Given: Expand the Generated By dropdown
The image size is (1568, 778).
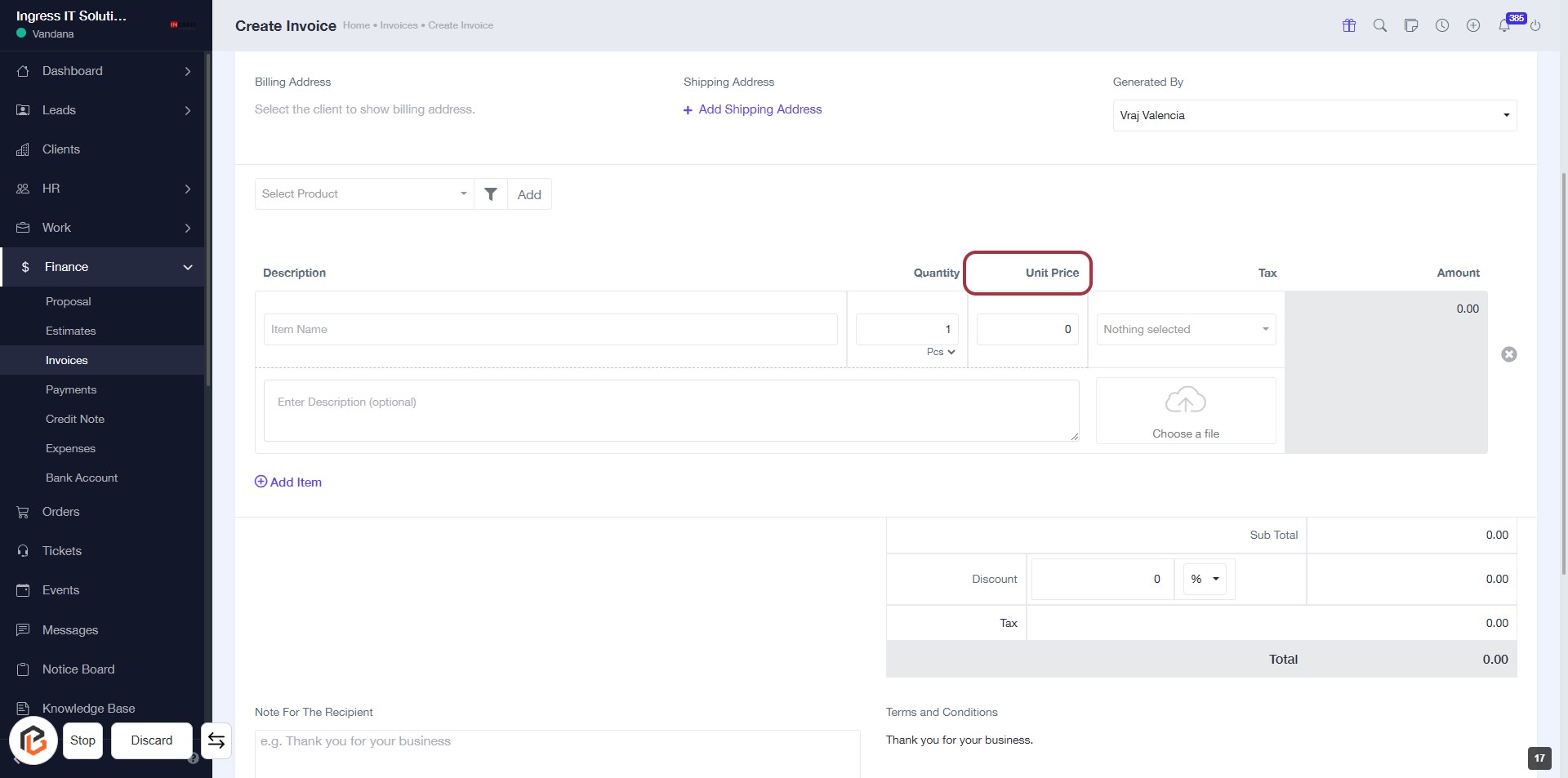Looking at the screenshot, I should tap(1314, 116).
